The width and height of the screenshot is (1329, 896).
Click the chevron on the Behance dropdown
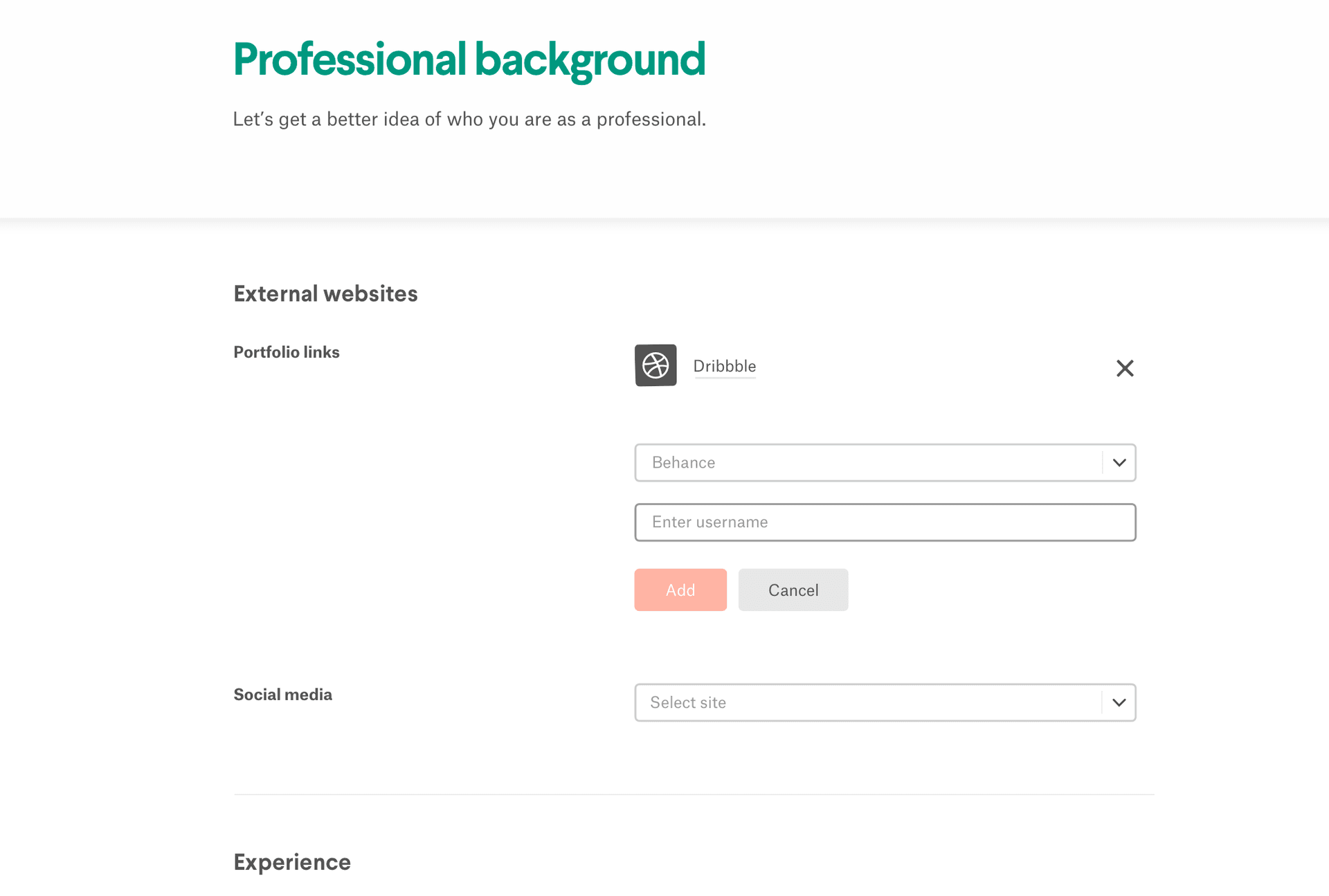[1119, 462]
